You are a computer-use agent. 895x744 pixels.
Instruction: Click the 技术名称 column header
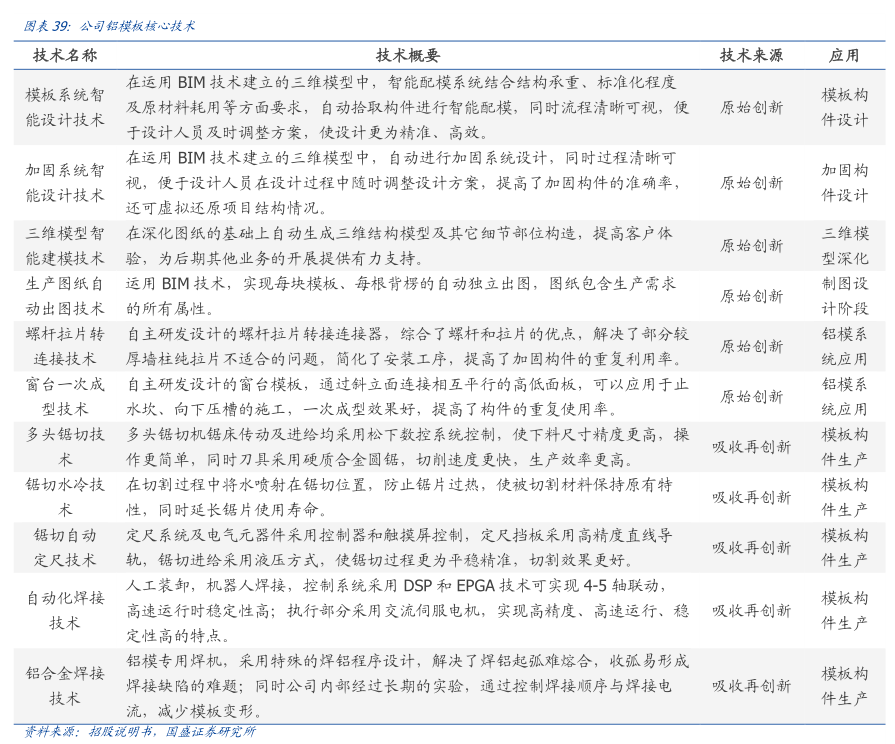click(x=65, y=56)
